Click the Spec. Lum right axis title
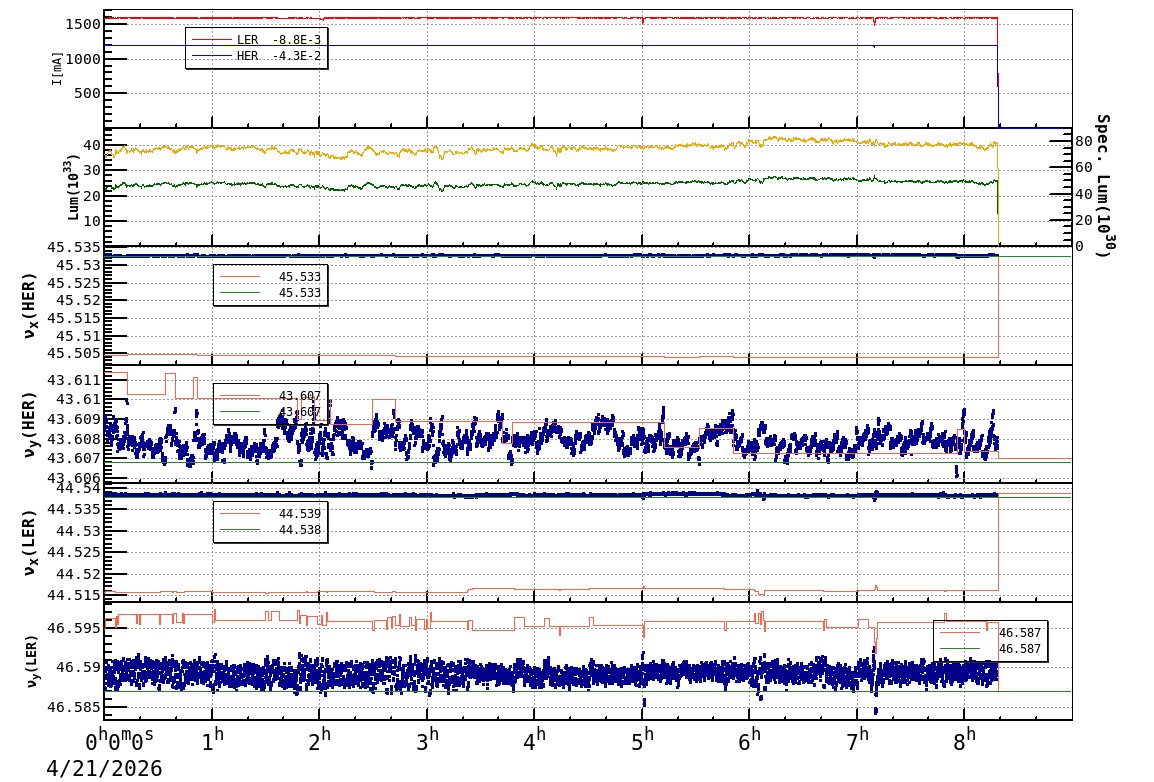Image resolution: width=1154 pixels, height=782 pixels. 1102,185
